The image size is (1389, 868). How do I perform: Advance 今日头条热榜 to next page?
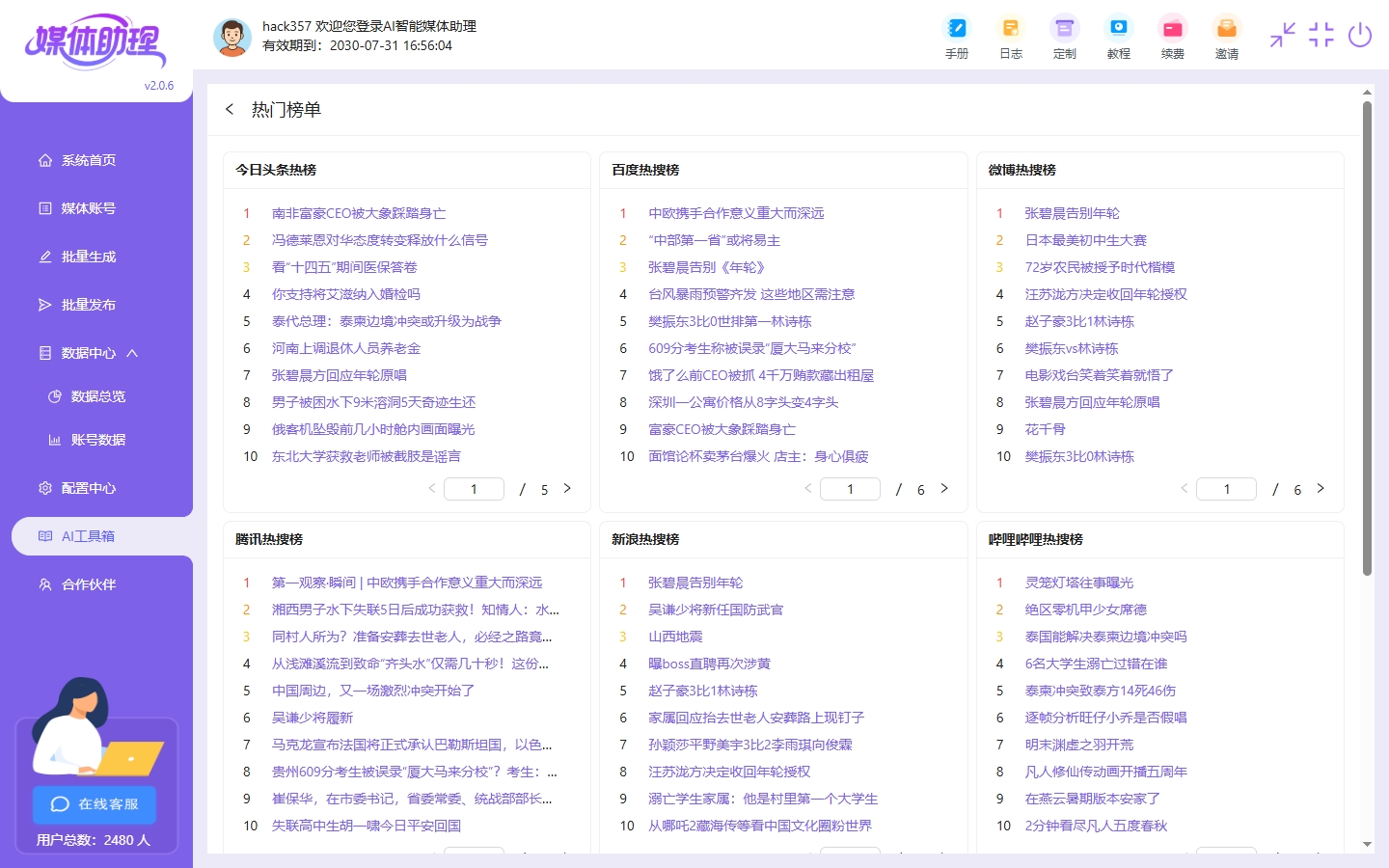[x=567, y=489]
